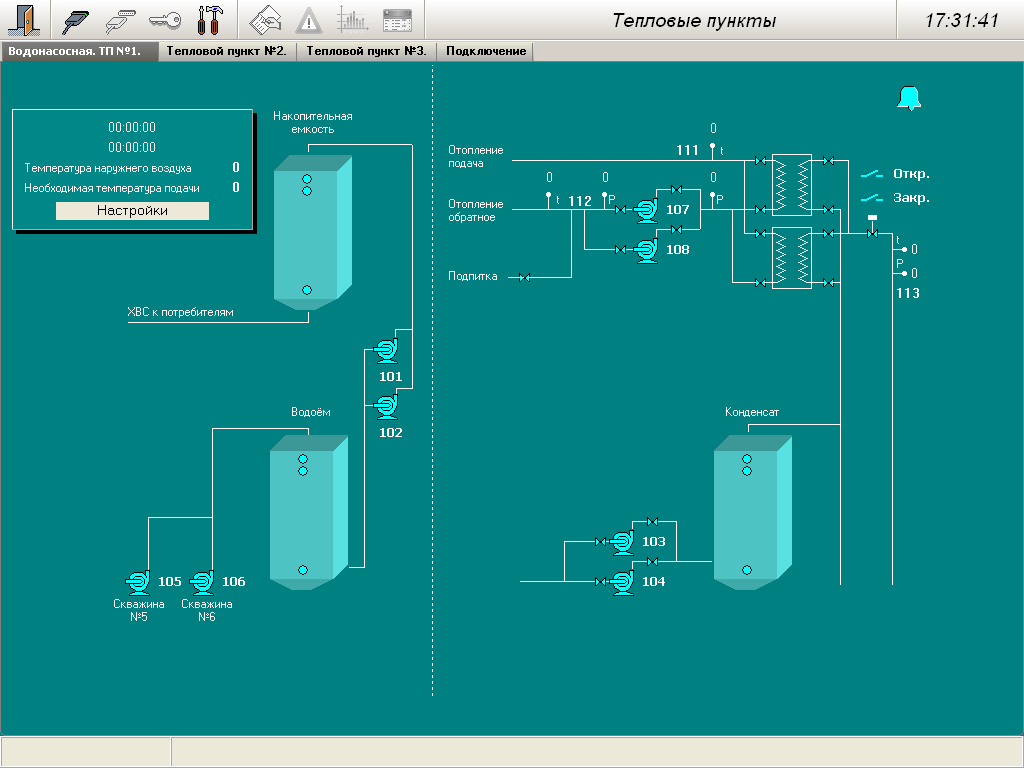Select pump 101
This screenshot has height=768, width=1024.
click(385, 350)
